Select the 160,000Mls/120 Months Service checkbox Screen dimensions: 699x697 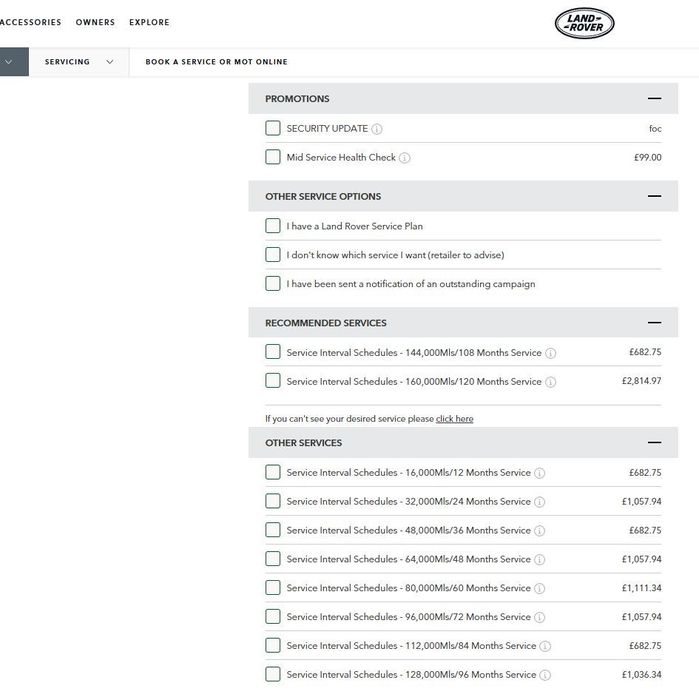[x=273, y=381]
